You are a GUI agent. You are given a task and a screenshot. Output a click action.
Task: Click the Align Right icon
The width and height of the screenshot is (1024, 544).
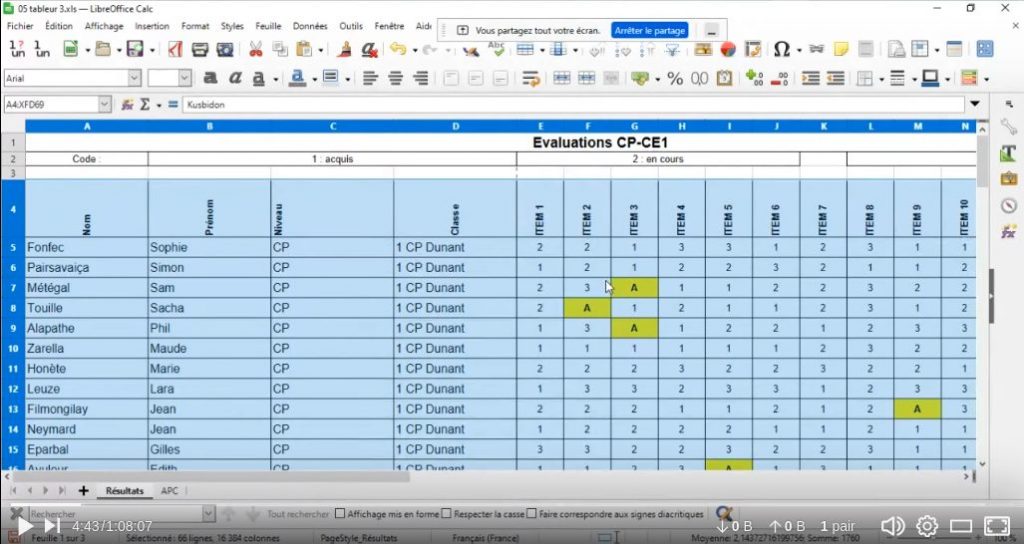click(x=421, y=78)
